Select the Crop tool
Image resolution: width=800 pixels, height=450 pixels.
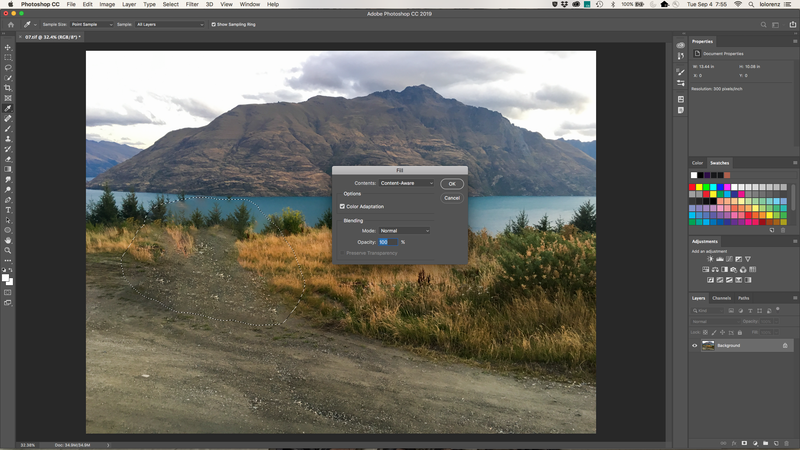point(8,88)
